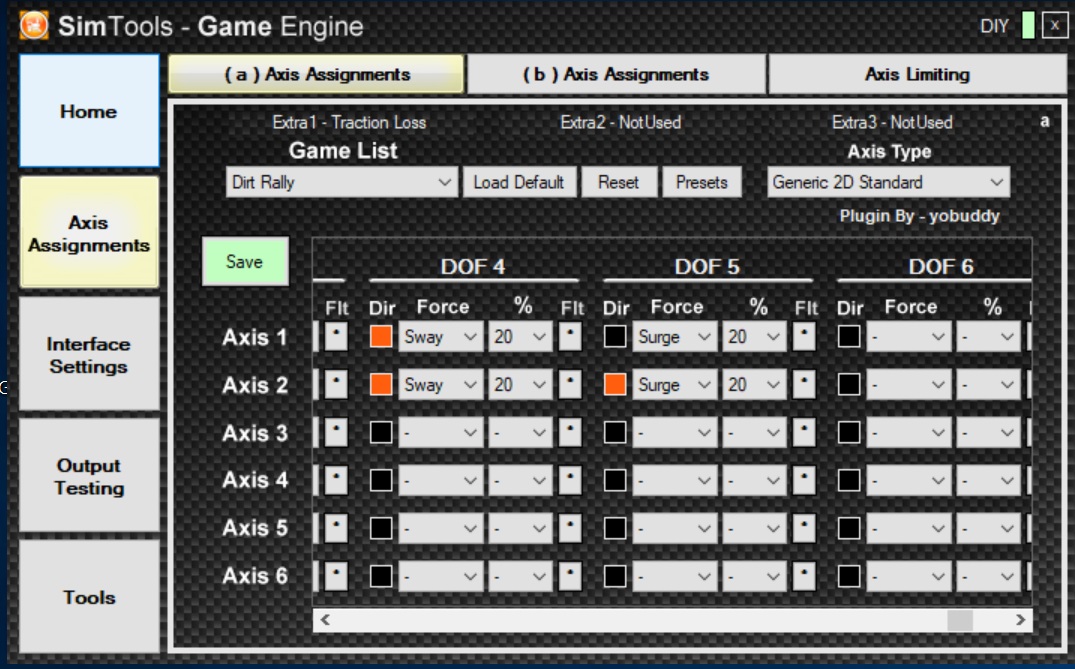Image resolution: width=1075 pixels, height=669 pixels.
Task: Toggle Axis 4 DOF 5 direction box
Action: tap(615, 480)
